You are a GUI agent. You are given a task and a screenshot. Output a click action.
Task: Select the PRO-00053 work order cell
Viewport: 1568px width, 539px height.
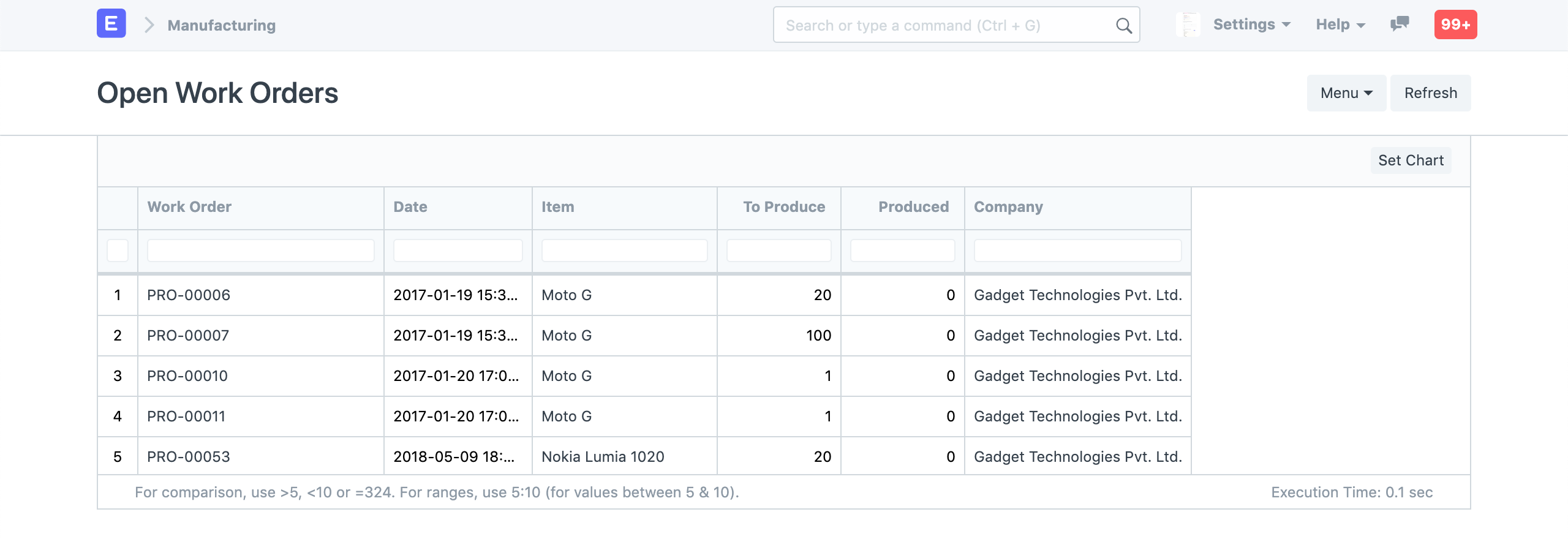(189, 457)
